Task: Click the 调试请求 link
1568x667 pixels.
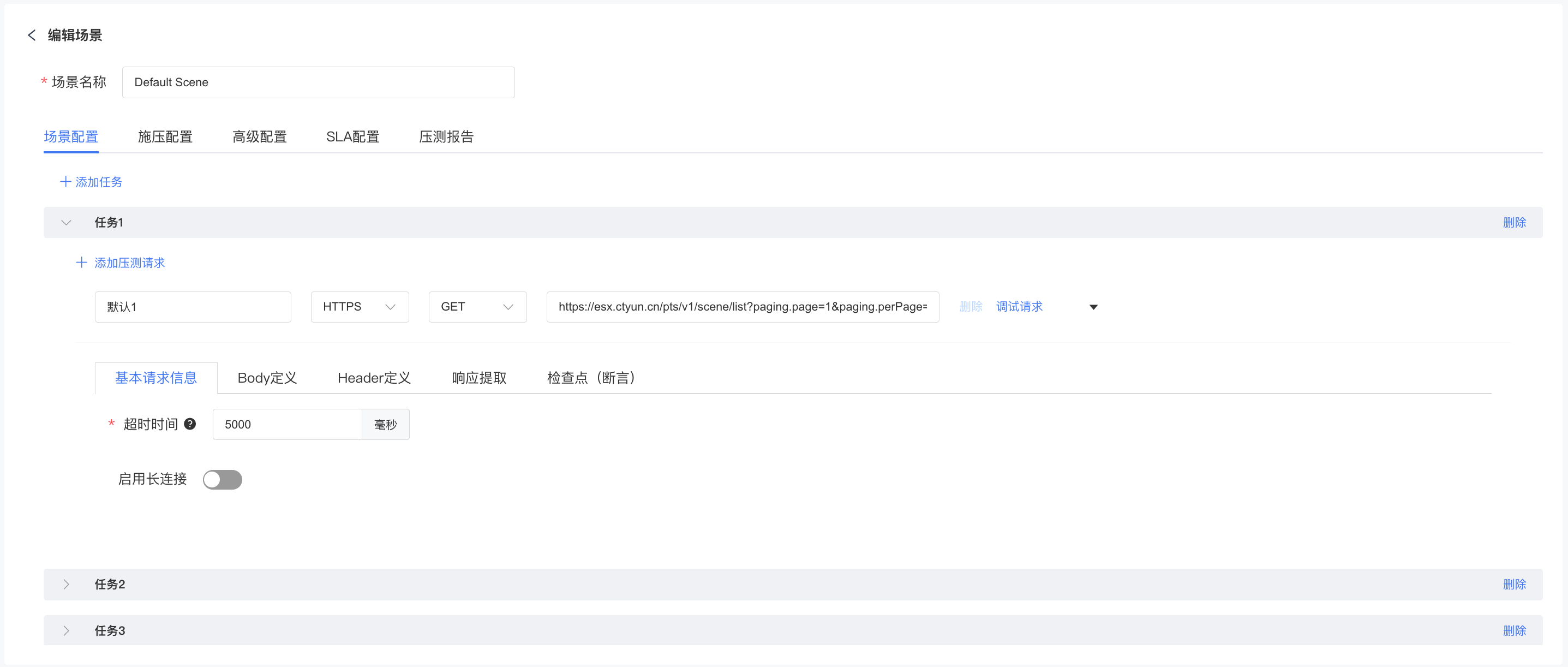Action: 1019,306
